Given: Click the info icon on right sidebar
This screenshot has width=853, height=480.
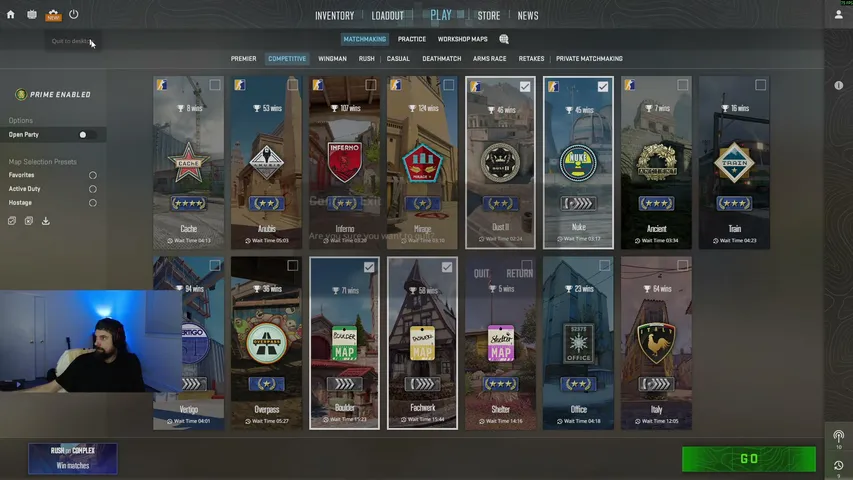Looking at the screenshot, I should click(x=838, y=85).
